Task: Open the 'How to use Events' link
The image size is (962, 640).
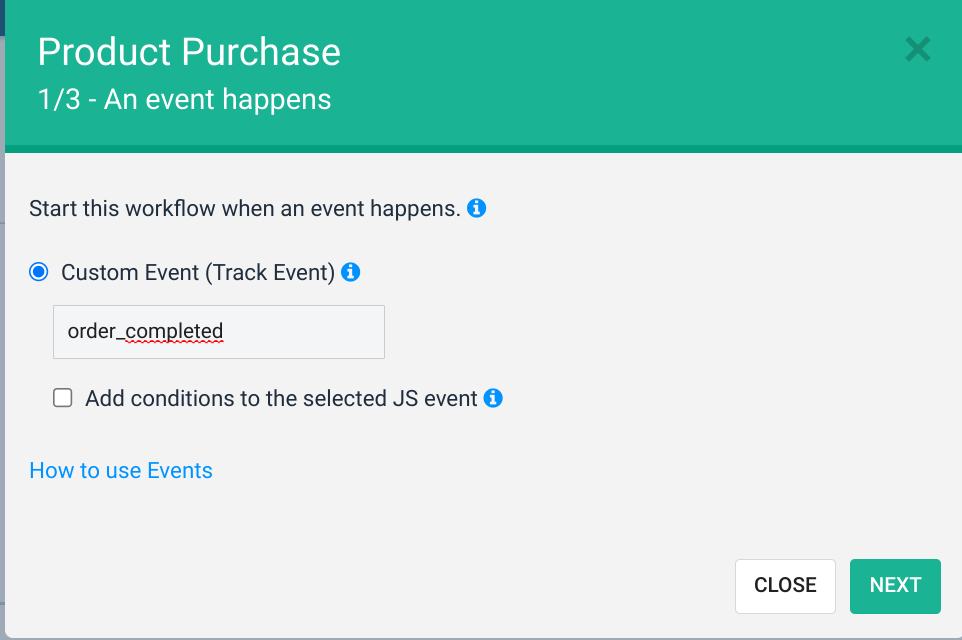Action: coord(121,470)
